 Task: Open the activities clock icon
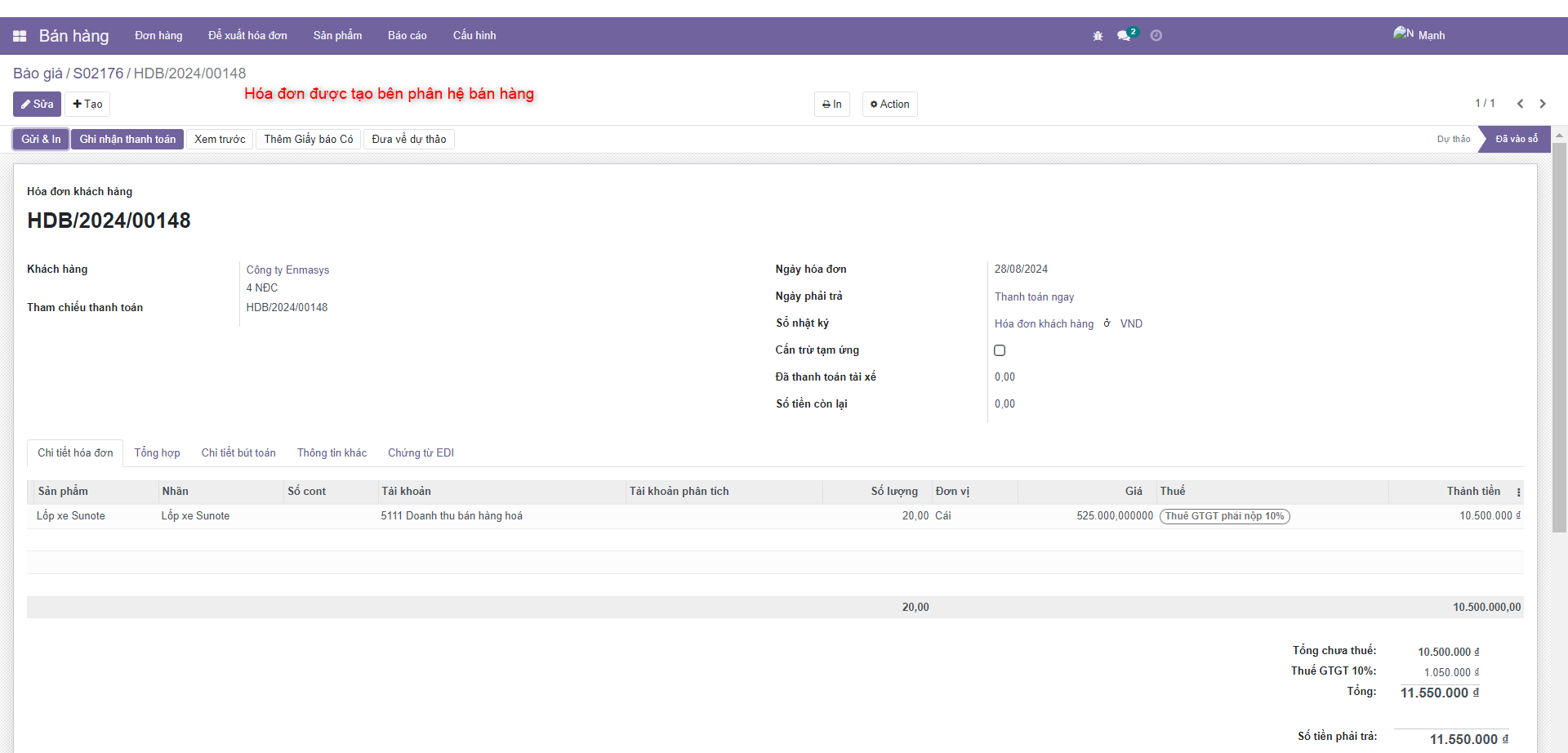1156,35
